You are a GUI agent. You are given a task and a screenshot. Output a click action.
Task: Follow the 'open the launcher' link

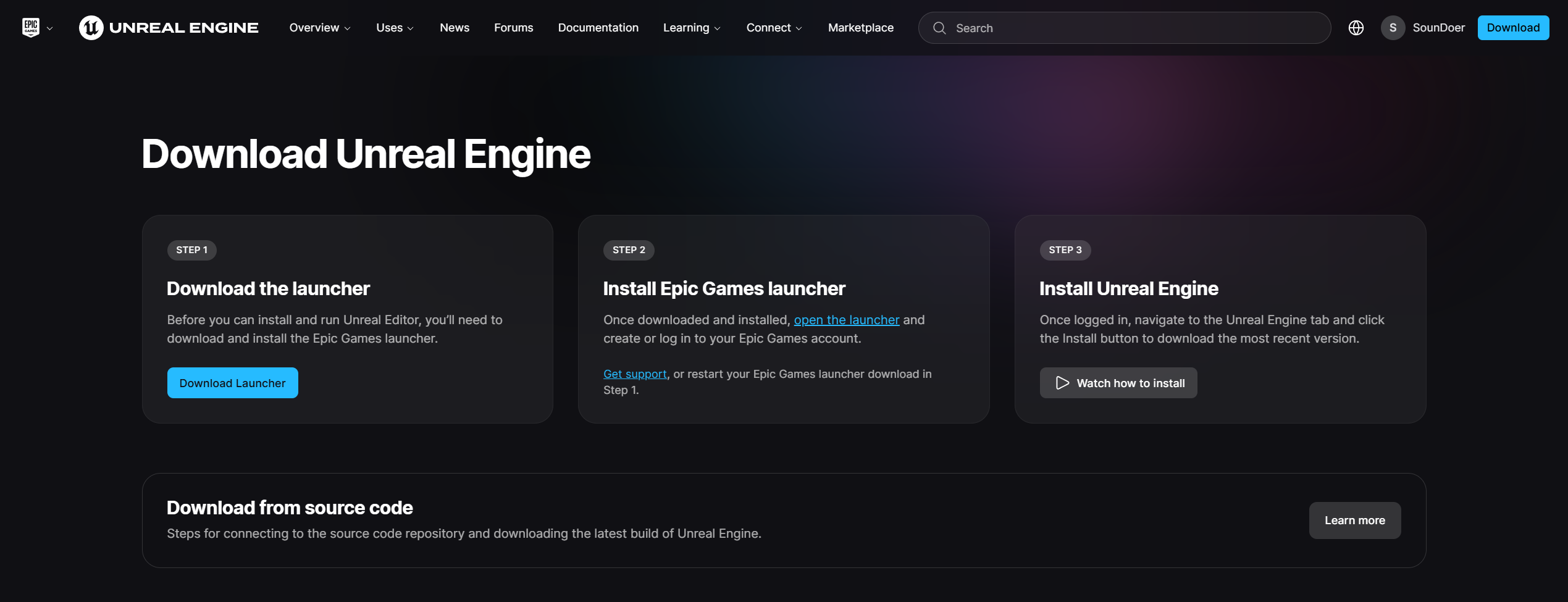point(846,320)
